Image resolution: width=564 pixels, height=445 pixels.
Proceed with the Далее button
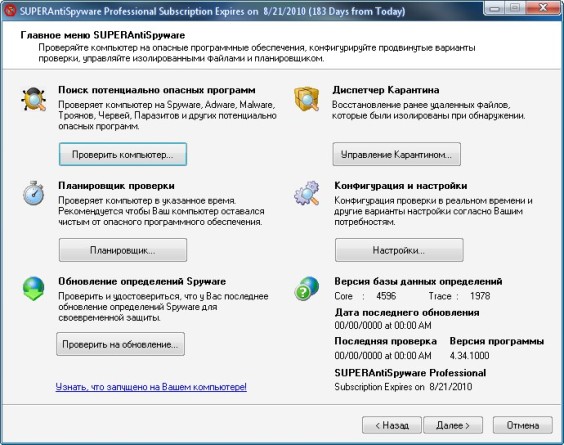(x=453, y=425)
